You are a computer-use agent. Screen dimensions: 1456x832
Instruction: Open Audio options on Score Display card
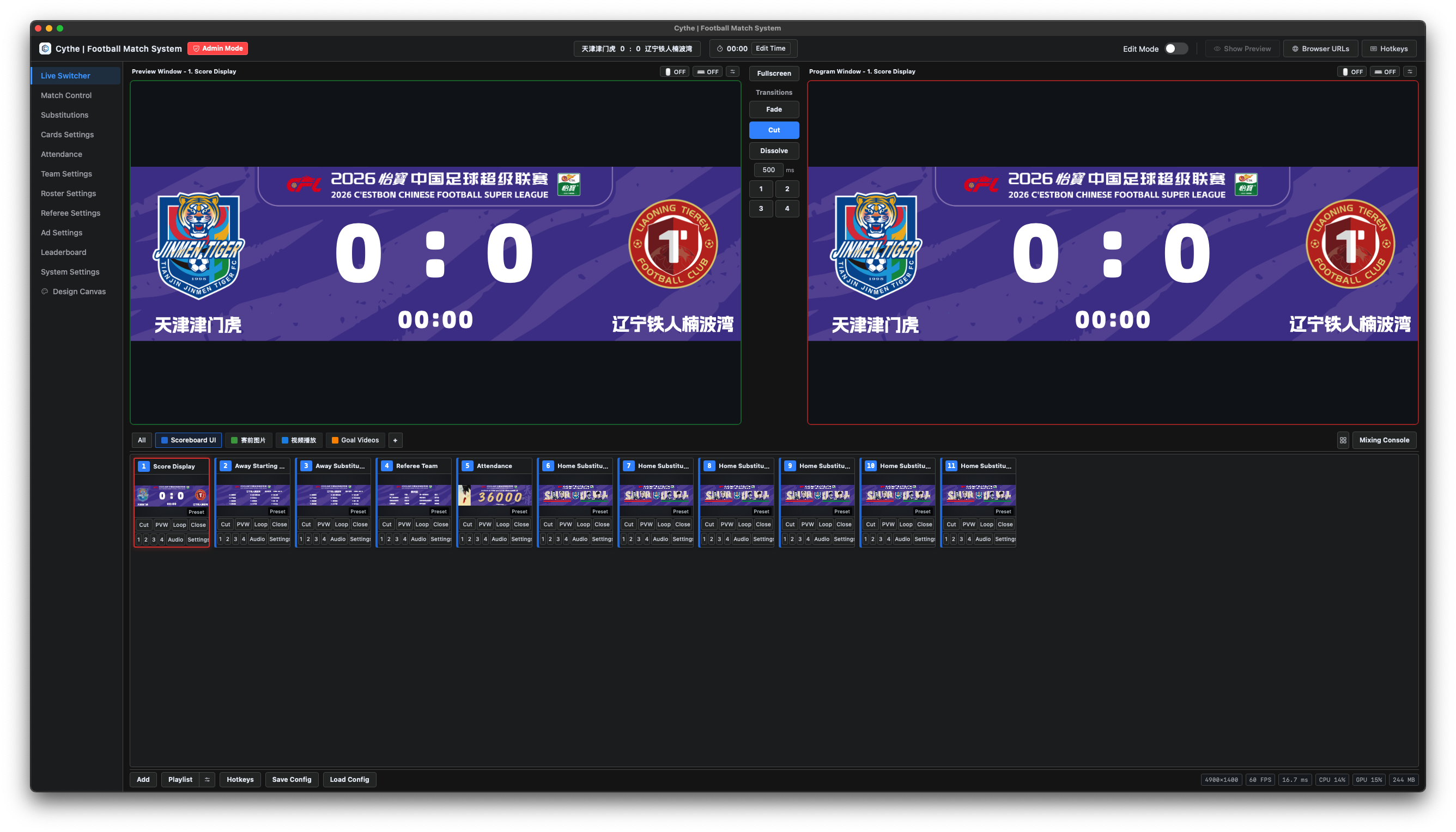pos(175,539)
